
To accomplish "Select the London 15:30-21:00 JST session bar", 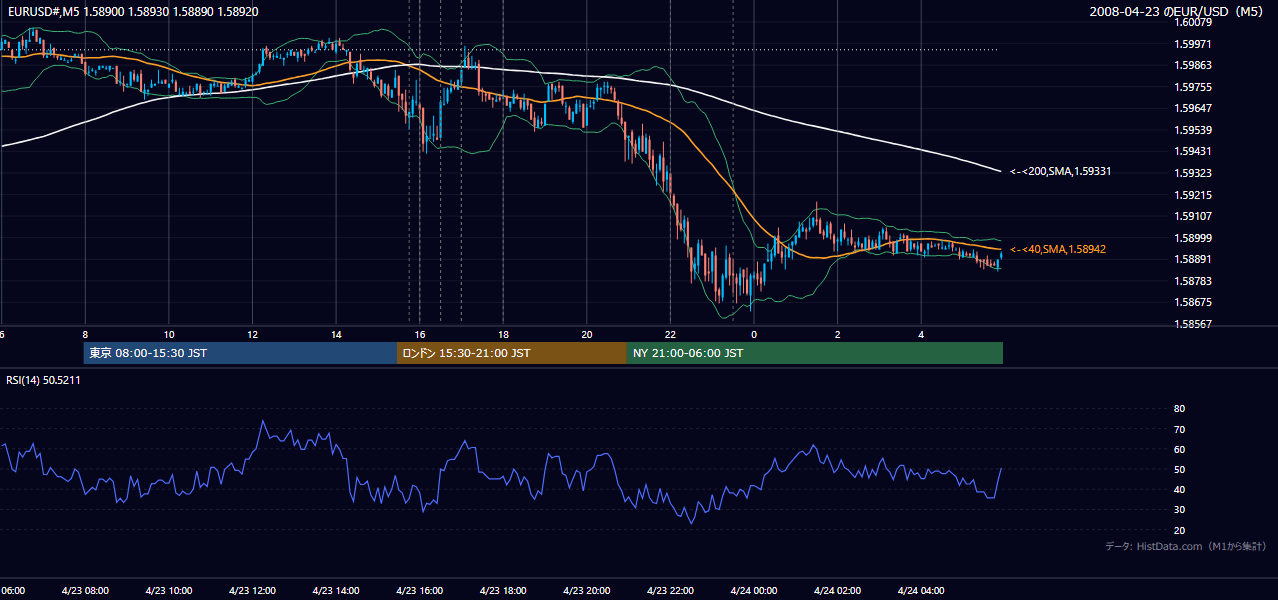I will [512, 353].
